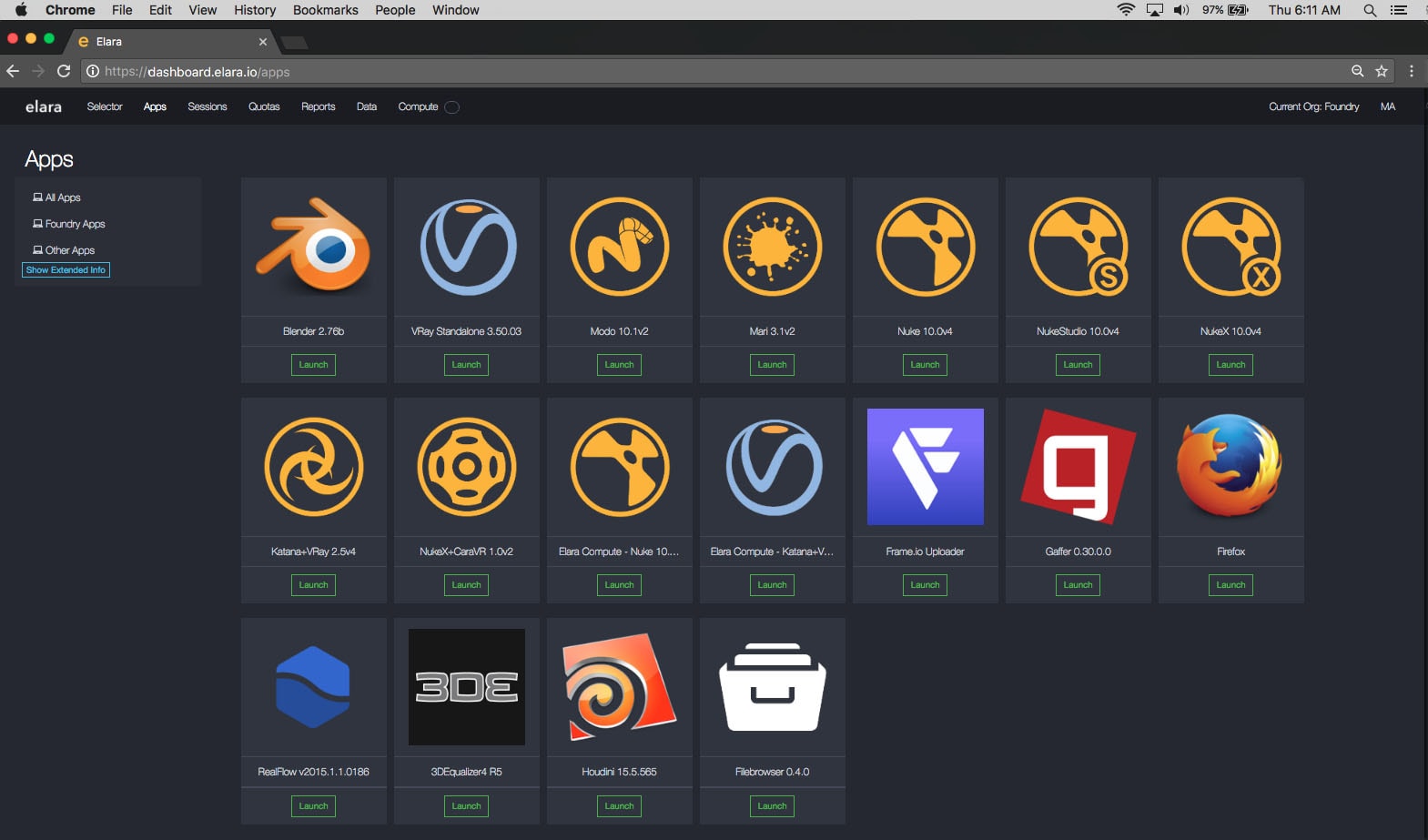Select the Firefox app icon
This screenshot has height=840, width=1428.
pyautogui.click(x=1230, y=465)
